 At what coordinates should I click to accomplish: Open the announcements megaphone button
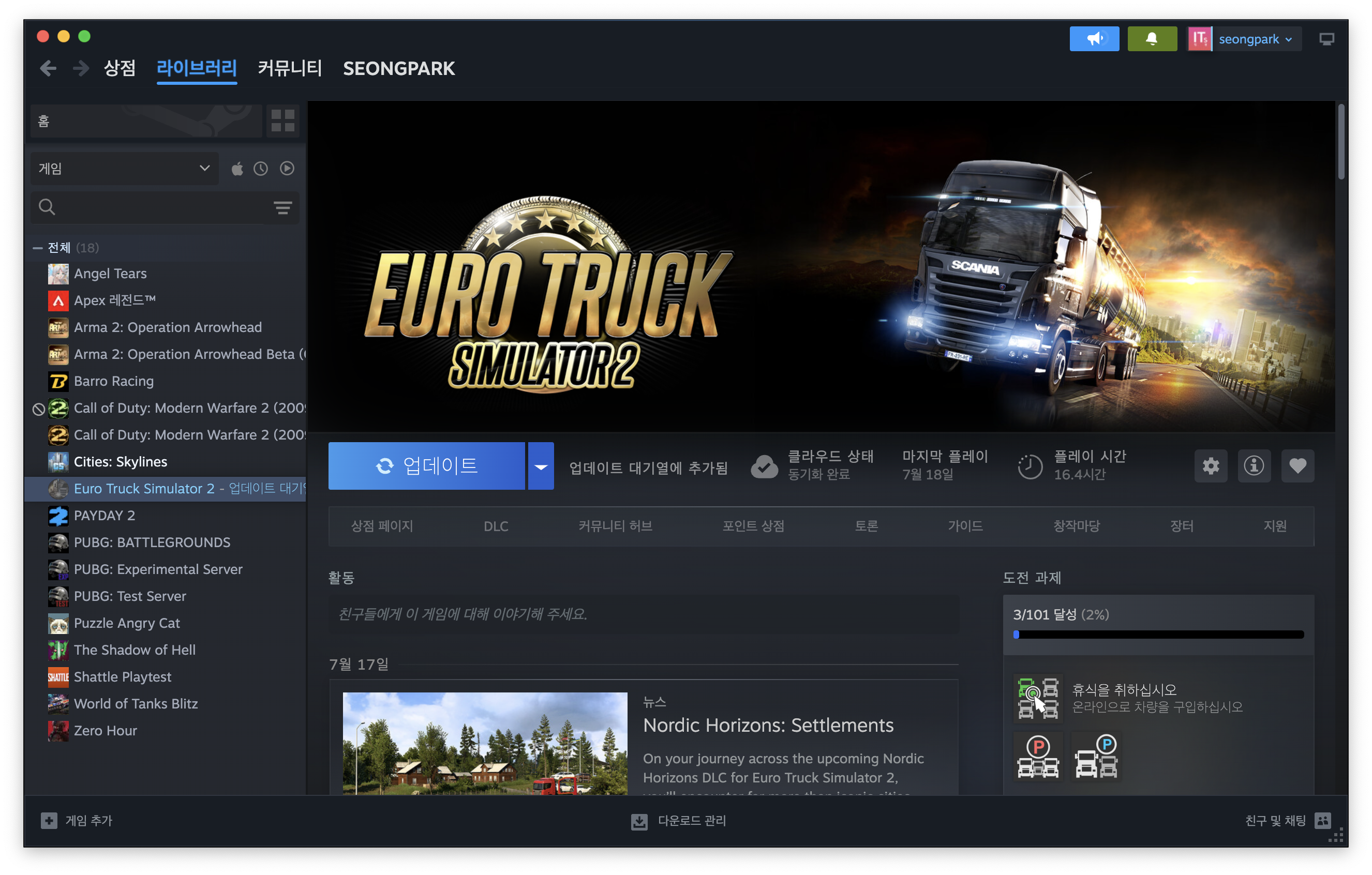point(1094,39)
